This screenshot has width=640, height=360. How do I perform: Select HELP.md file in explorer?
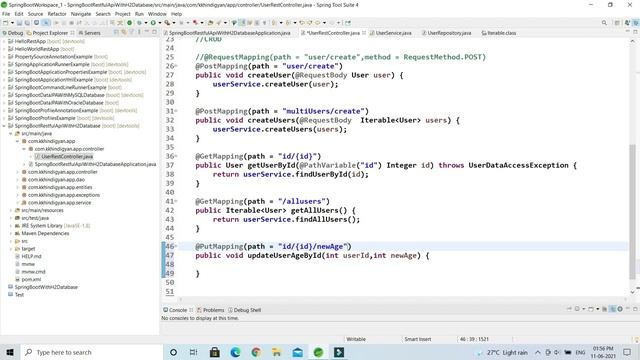click(x=28, y=256)
